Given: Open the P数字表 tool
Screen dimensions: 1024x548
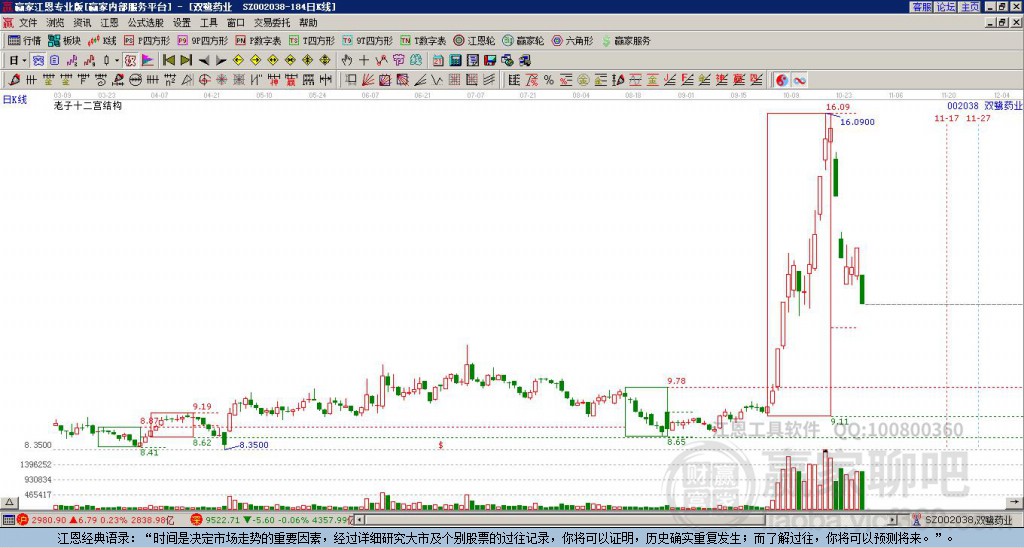Looking at the screenshot, I should point(258,40).
